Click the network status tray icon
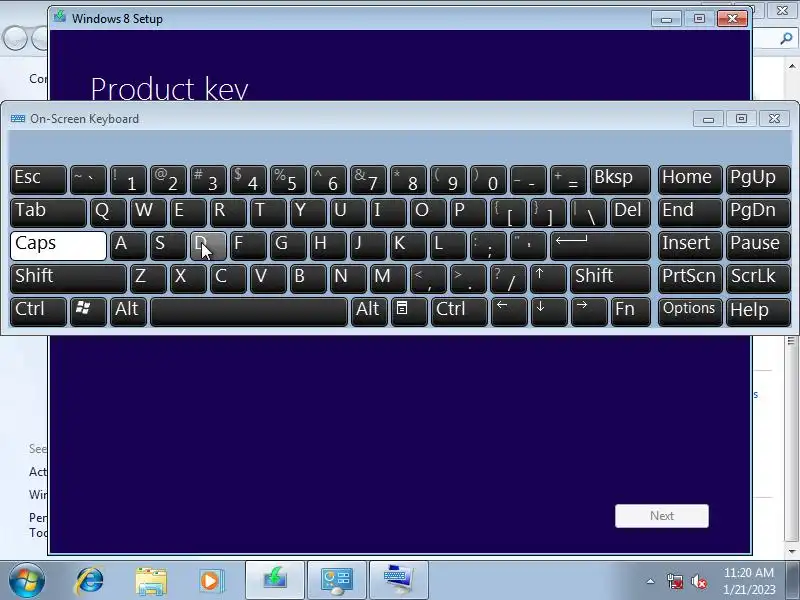 675,581
